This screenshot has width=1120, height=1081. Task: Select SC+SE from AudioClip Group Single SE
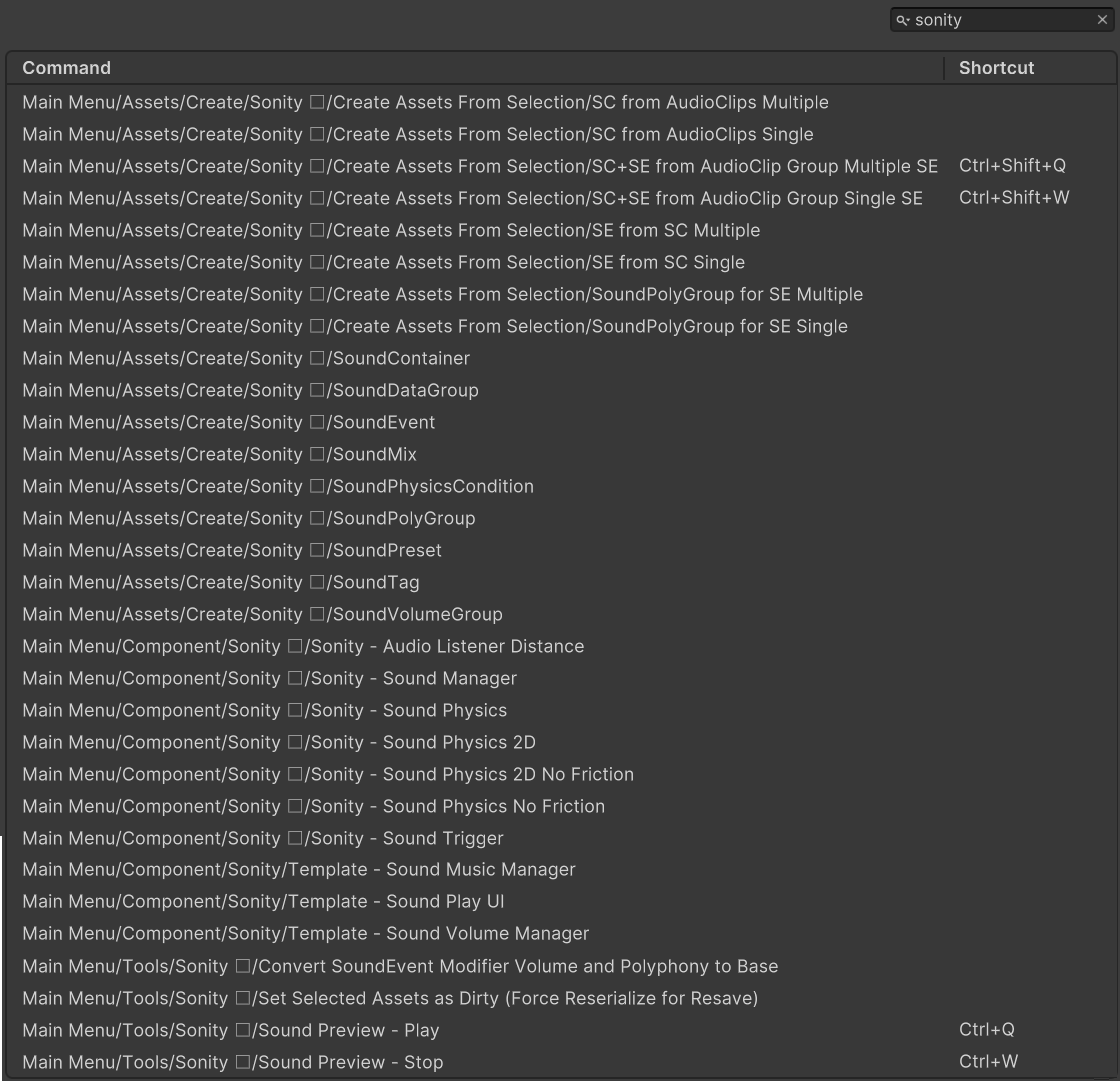click(560, 198)
